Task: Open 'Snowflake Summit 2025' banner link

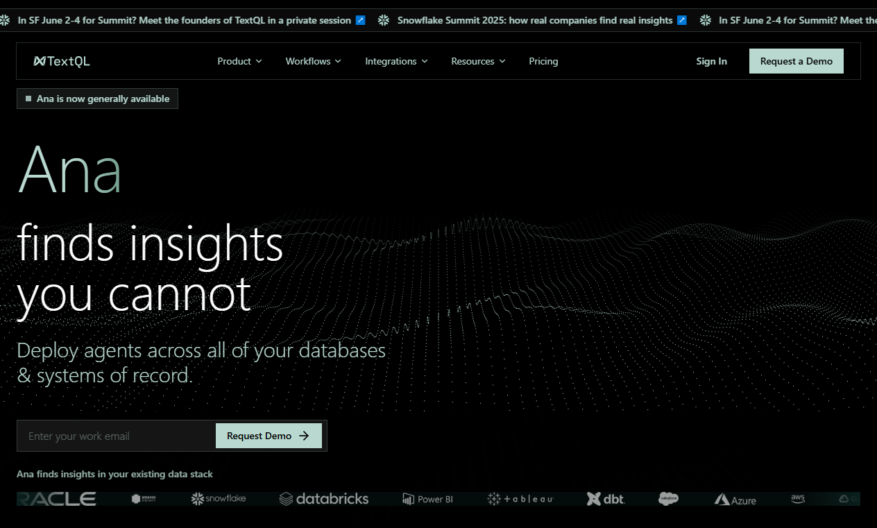Action: 535,20
